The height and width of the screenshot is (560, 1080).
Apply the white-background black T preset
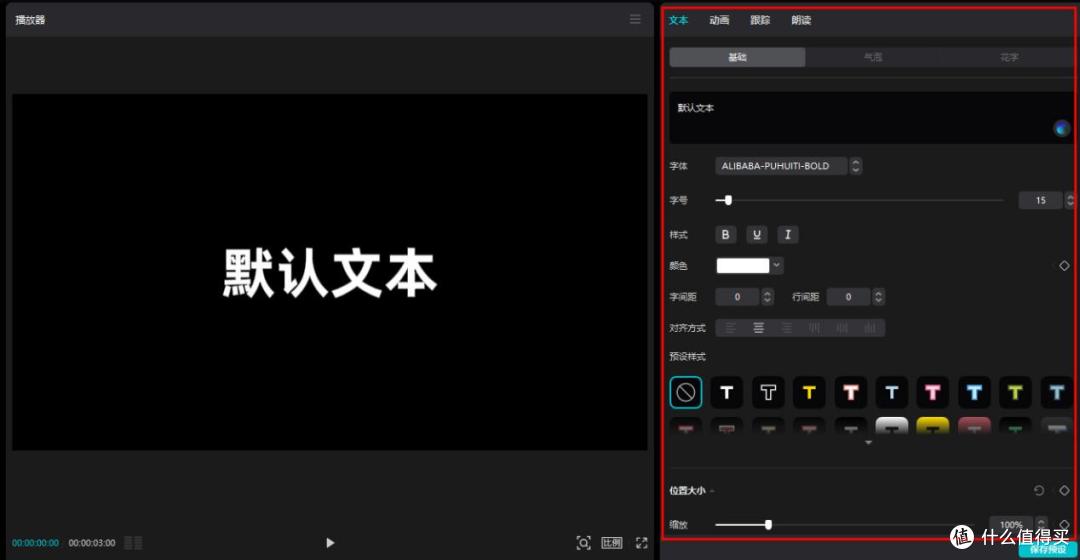coord(892,426)
